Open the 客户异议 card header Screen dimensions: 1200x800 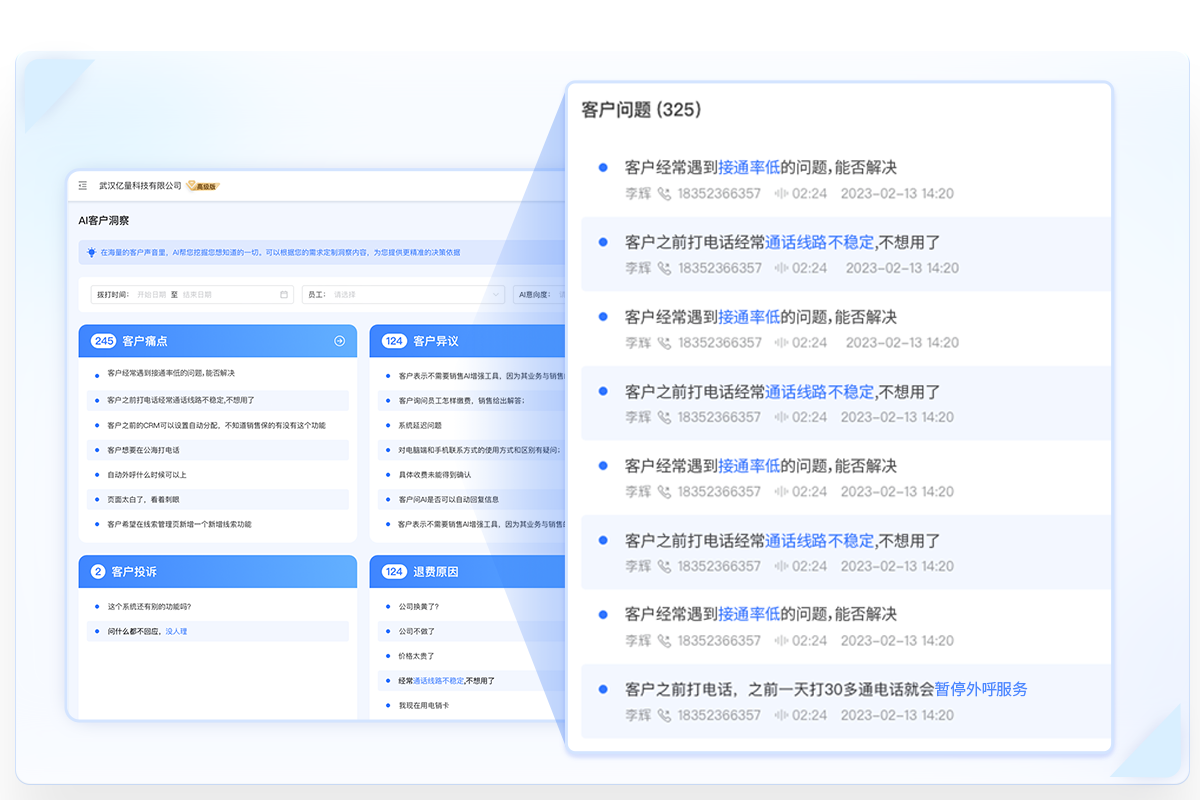[436, 341]
